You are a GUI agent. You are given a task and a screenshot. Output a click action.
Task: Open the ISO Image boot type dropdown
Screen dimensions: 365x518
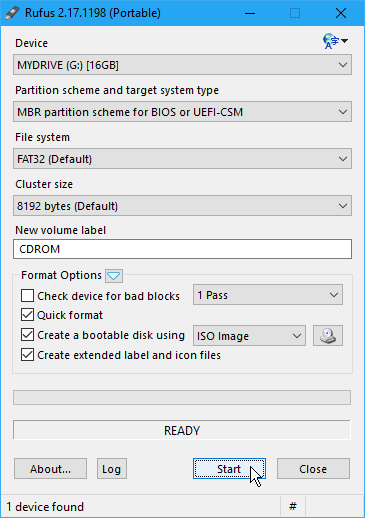pos(249,336)
